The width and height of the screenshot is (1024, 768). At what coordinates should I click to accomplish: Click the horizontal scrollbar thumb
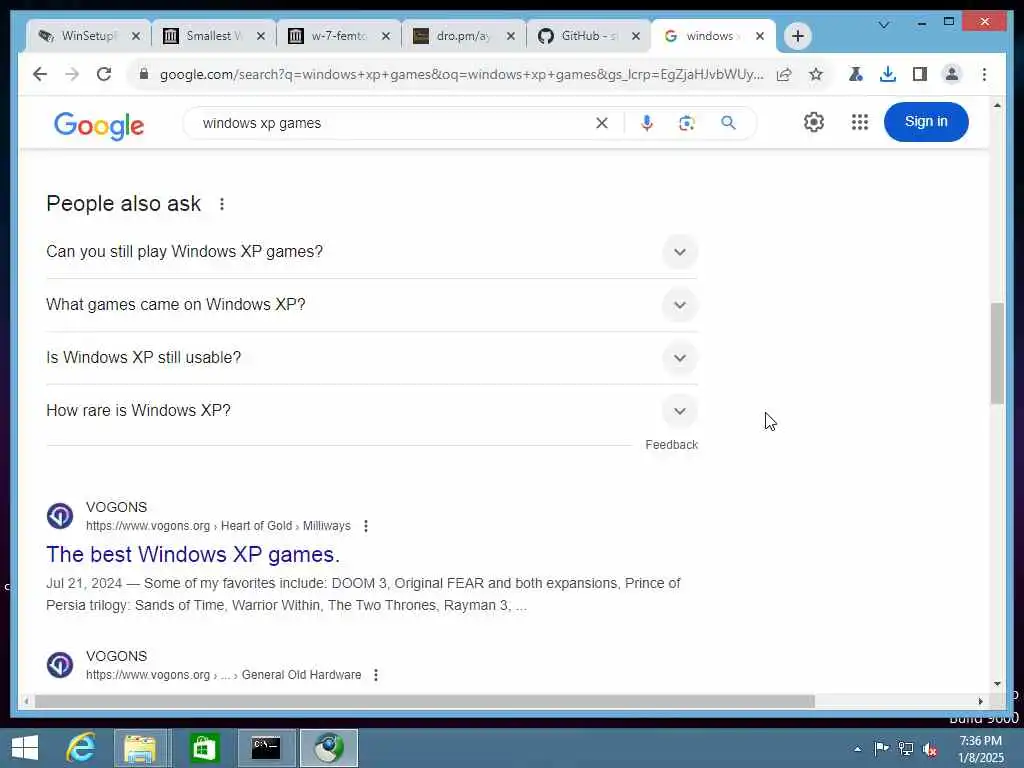point(424,701)
